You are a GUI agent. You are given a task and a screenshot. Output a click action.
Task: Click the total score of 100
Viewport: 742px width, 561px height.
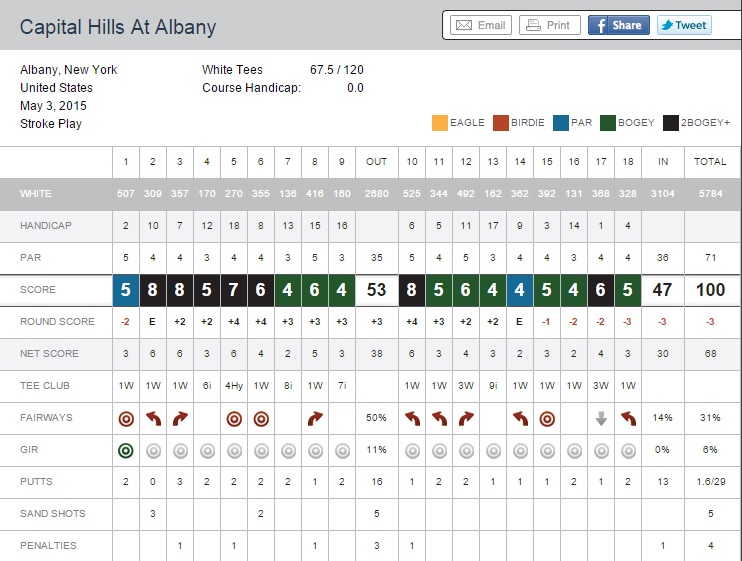tap(711, 290)
